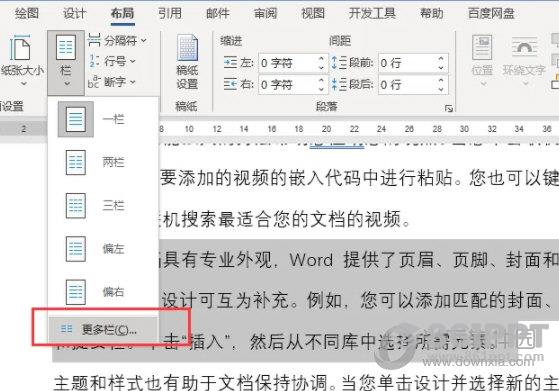Switch to the 视图 tab
The height and width of the screenshot is (391, 559).
tap(313, 14)
